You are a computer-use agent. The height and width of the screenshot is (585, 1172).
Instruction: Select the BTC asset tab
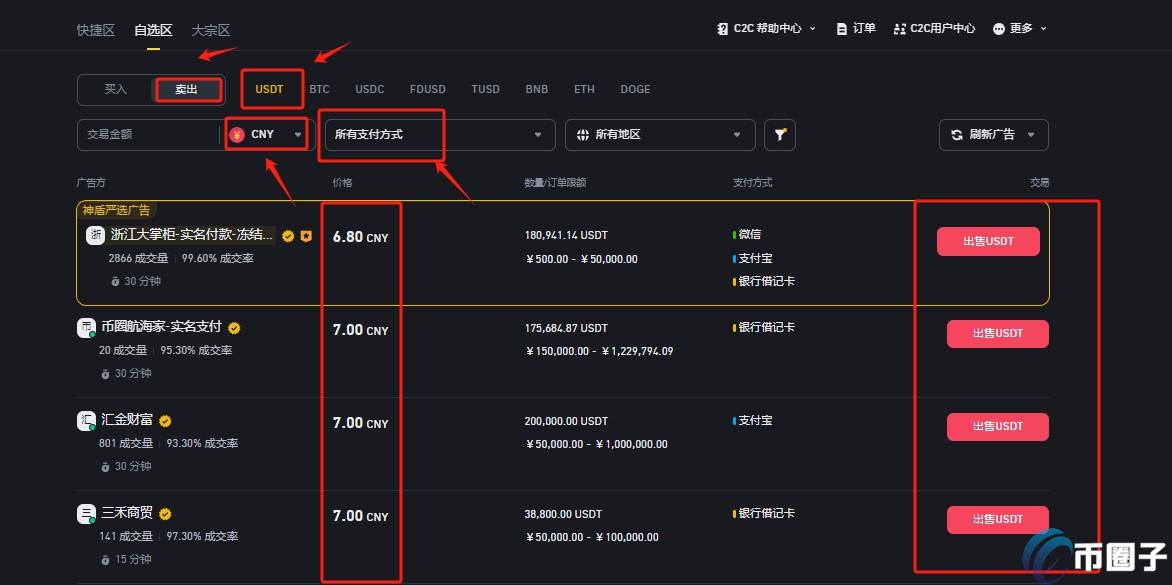point(319,89)
